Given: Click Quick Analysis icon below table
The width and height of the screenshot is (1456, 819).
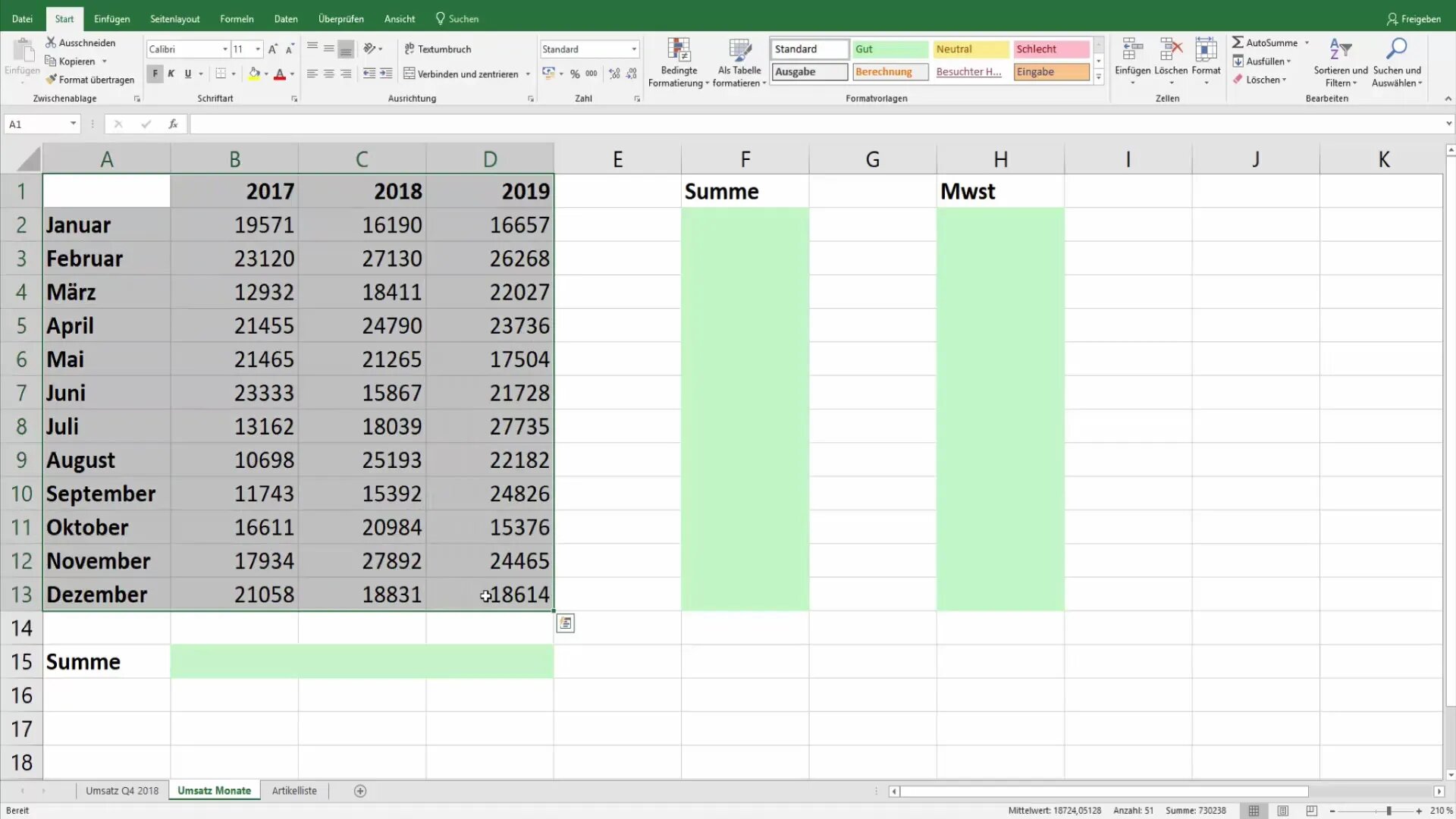Looking at the screenshot, I should pyautogui.click(x=565, y=623).
